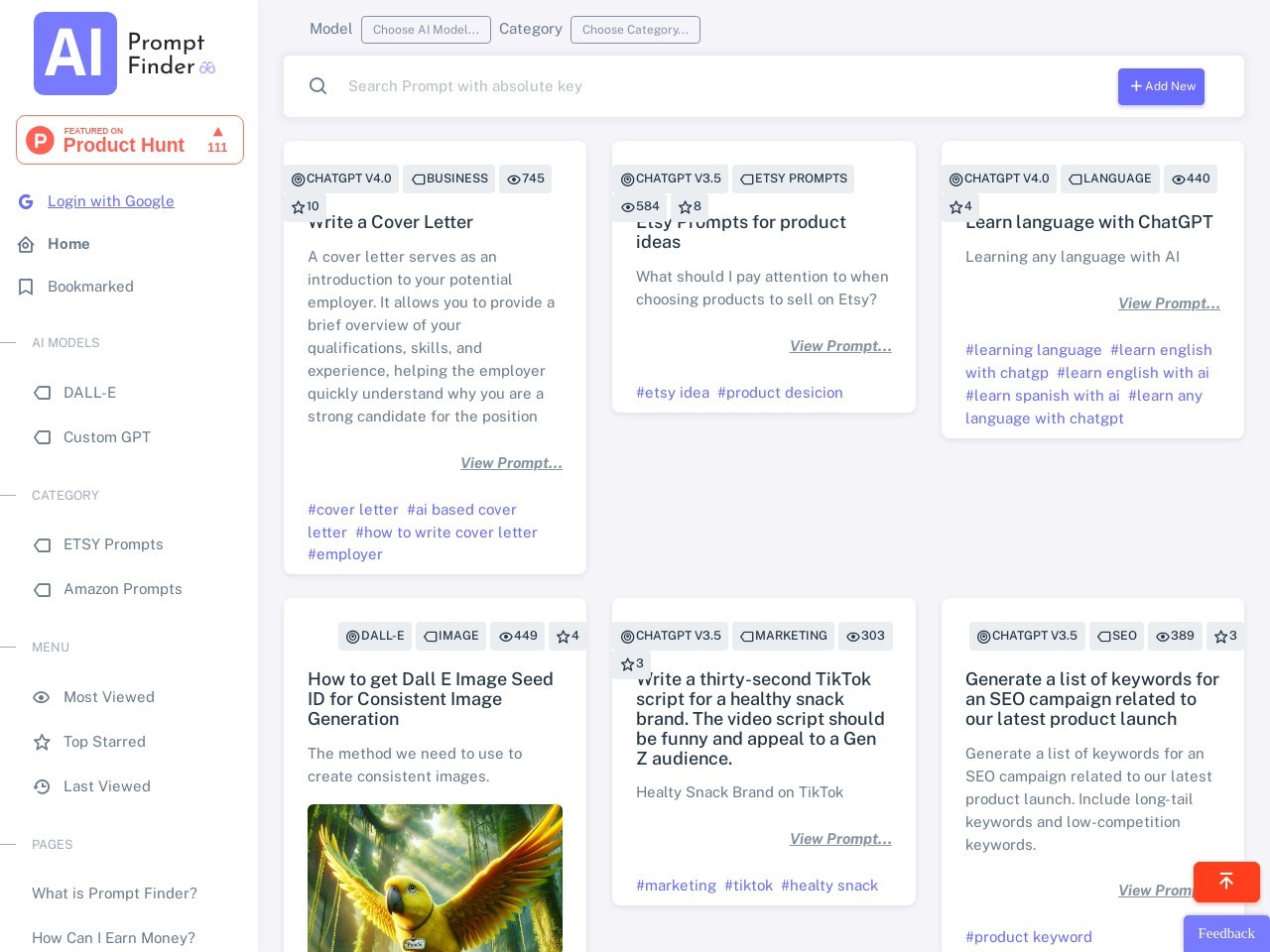Click the star icon beside Top Starred

(x=42, y=742)
